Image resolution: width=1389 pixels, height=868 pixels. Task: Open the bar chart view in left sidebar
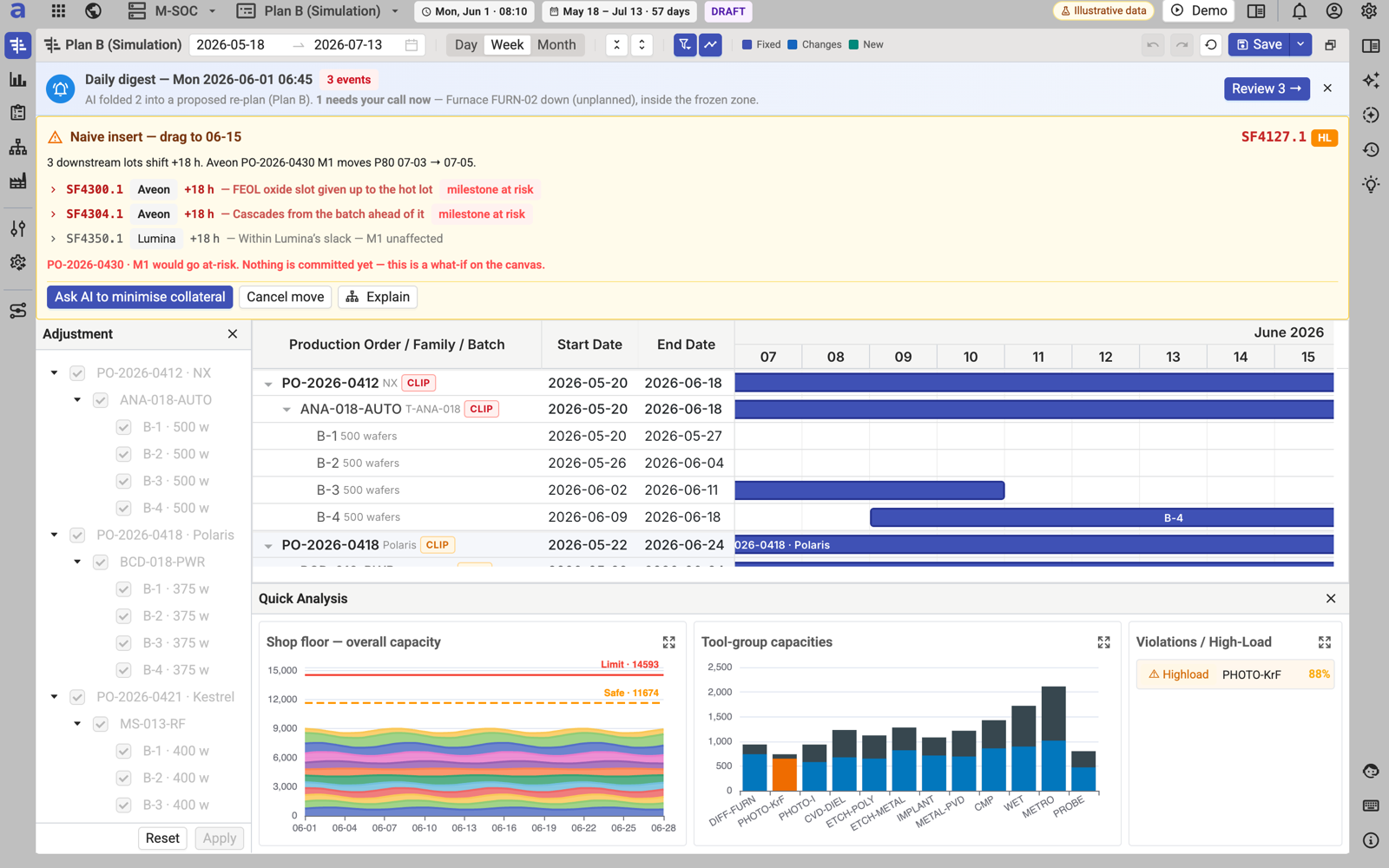[x=17, y=80]
